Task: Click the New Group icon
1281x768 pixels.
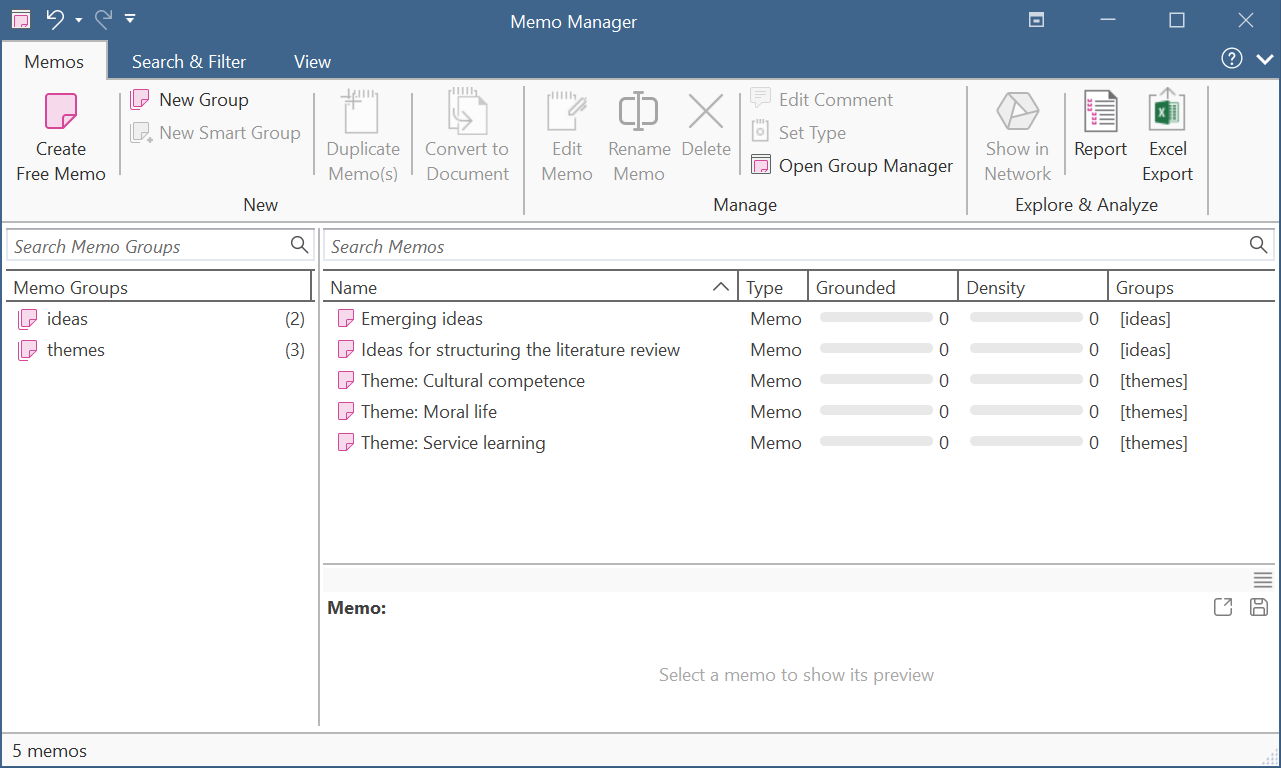Action: (140, 100)
